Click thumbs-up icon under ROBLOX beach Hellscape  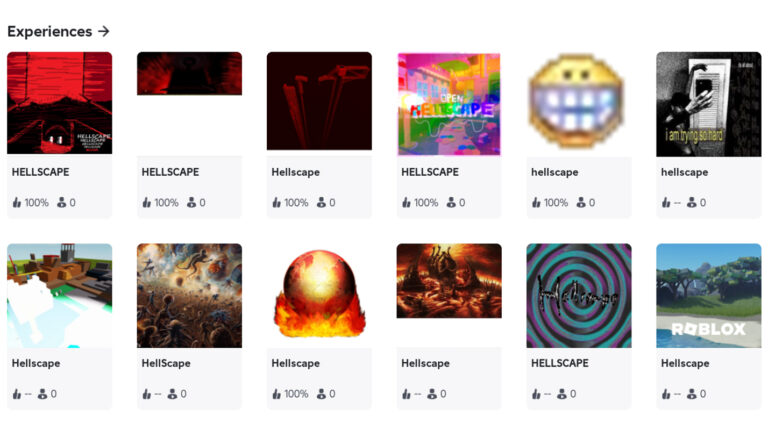point(666,394)
